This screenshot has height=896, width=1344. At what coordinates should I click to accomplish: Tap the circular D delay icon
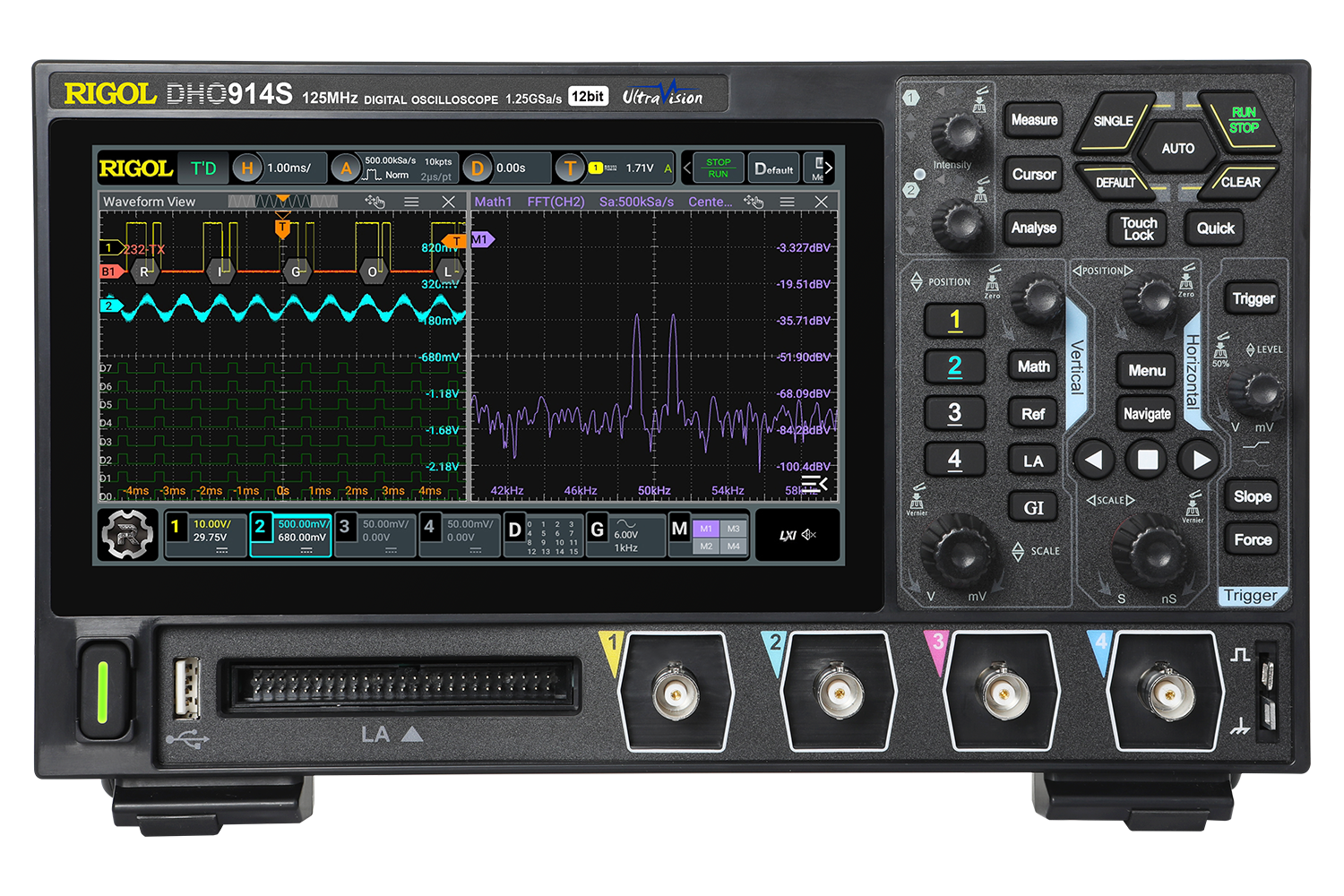coord(478,168)
